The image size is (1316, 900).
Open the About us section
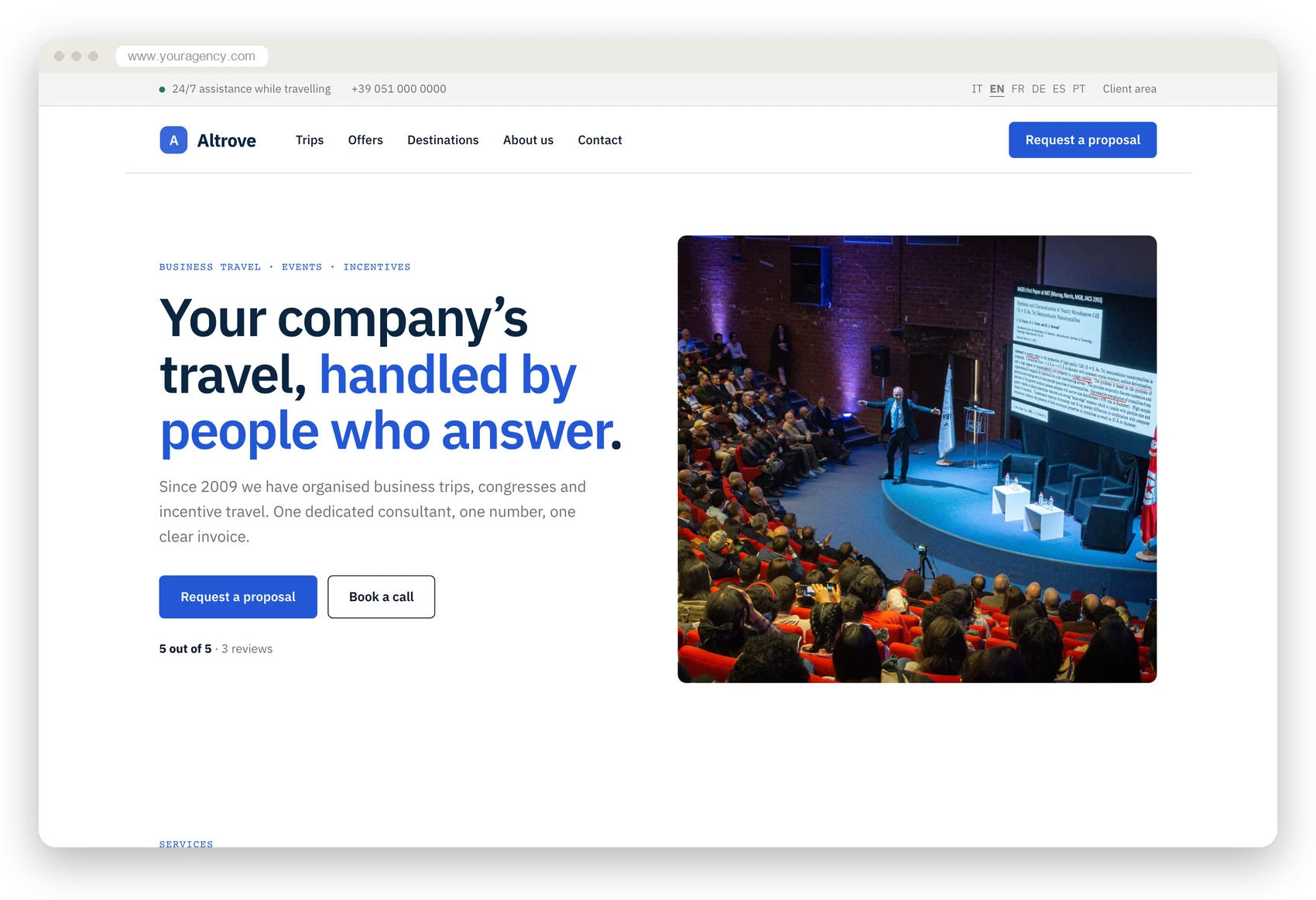point(528,140)
